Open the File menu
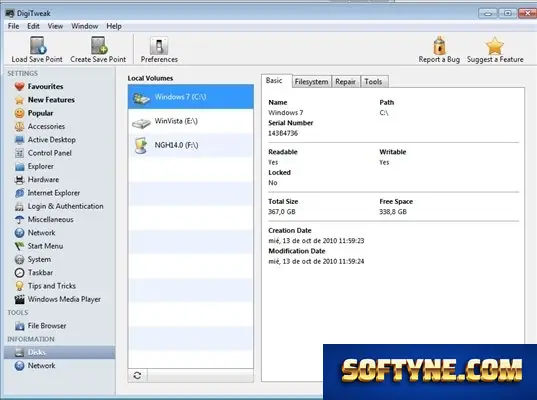 coord(13,26)
